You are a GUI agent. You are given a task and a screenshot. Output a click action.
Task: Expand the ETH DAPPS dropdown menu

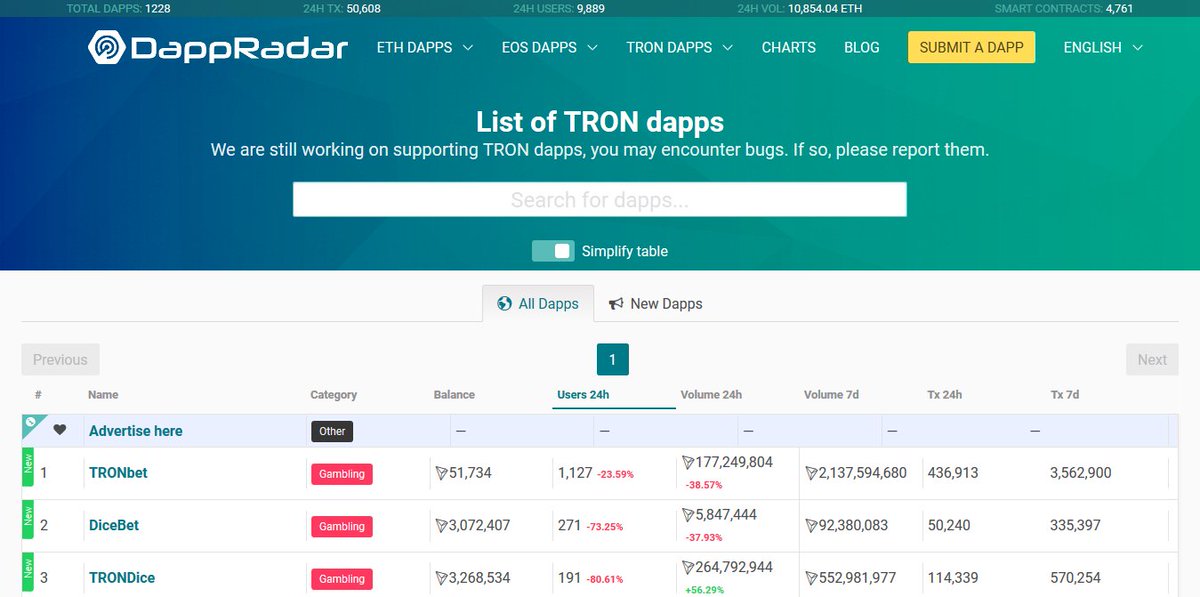(424, 47)
